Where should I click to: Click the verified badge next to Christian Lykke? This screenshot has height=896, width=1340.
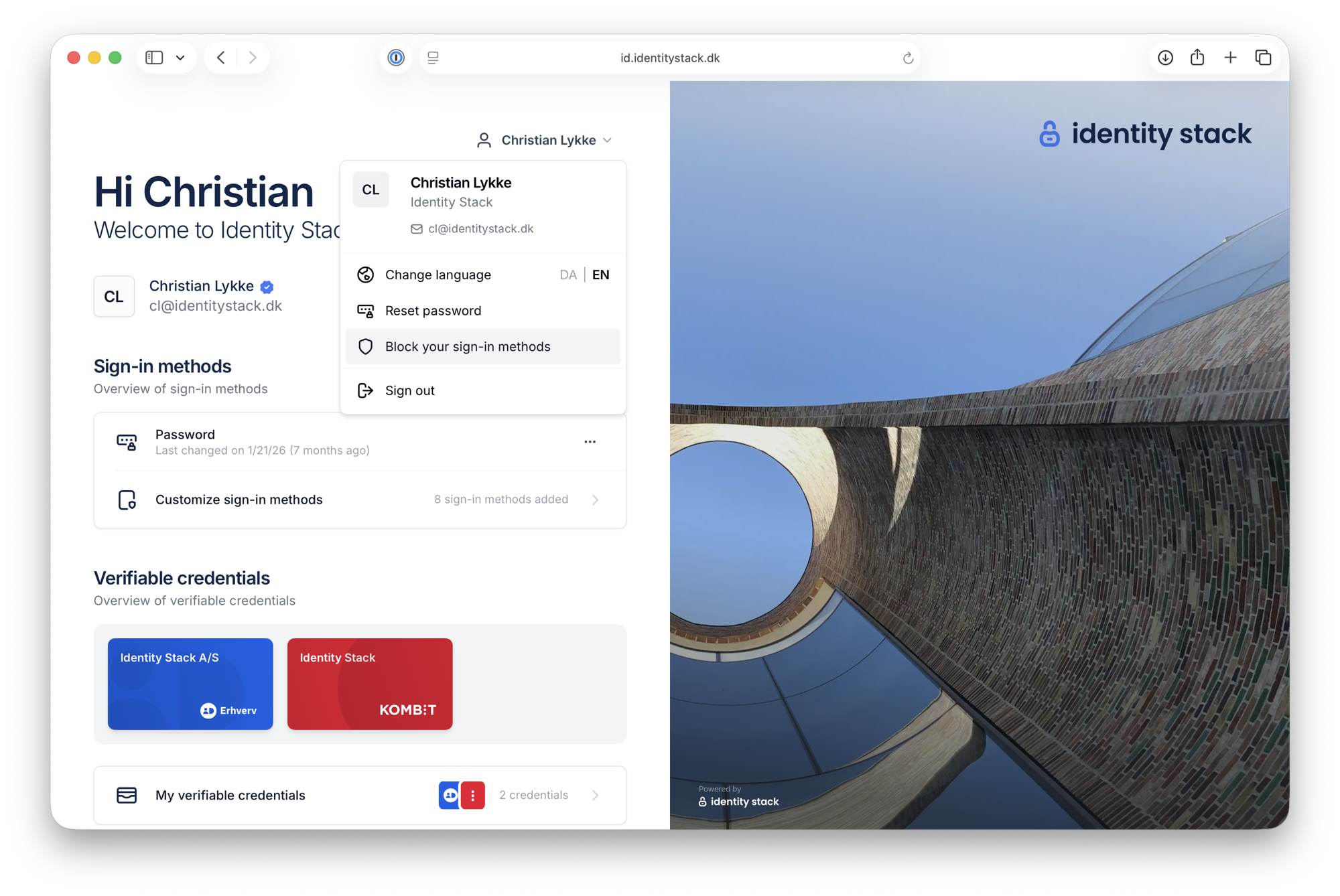point(267,287)
